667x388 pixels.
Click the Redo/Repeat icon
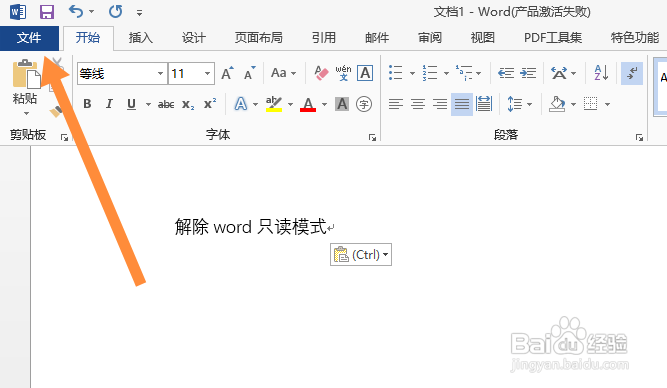[x=115, y=11]
